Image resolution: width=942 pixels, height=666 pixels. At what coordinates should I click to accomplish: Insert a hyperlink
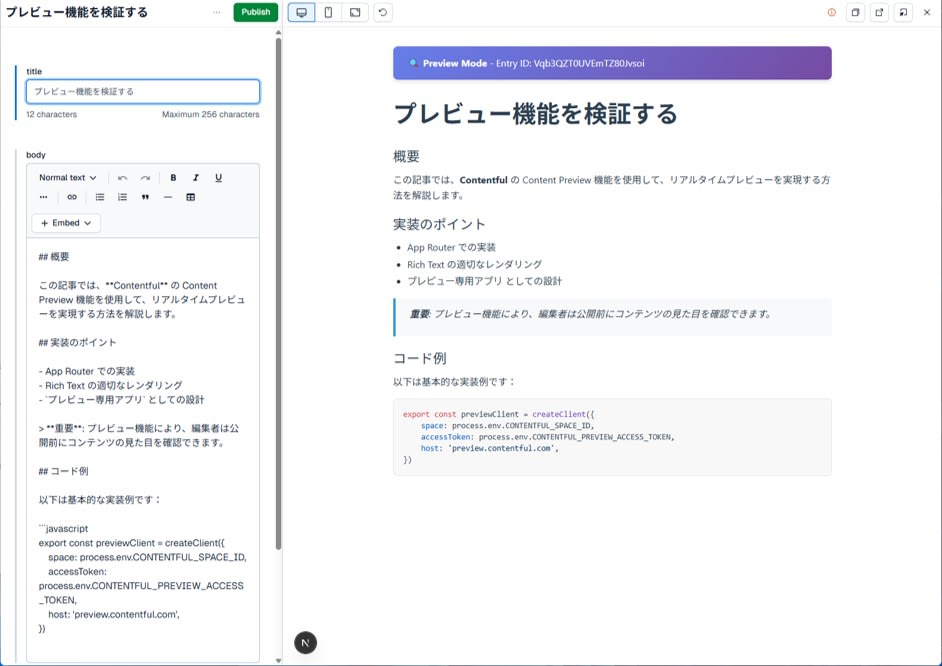tap(72, 197)
